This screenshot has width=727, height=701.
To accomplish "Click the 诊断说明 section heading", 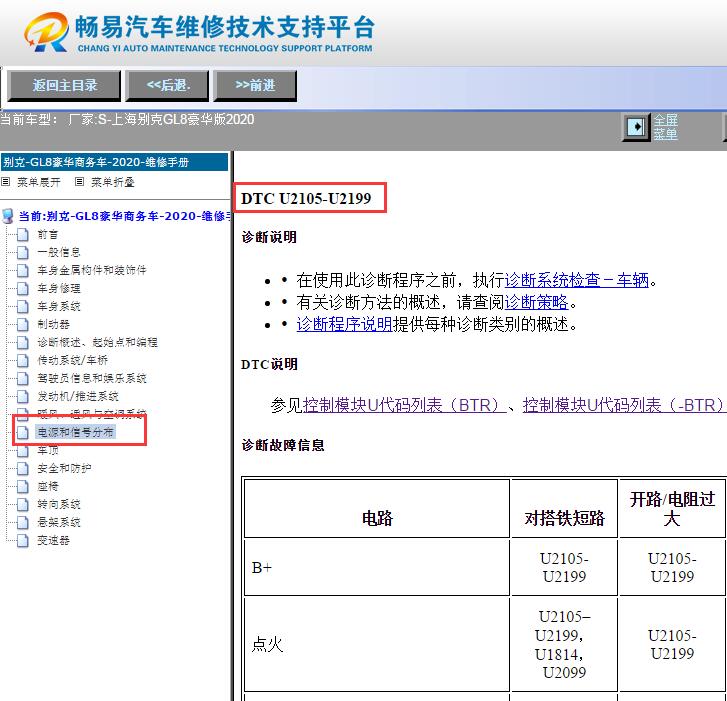I will pyautogui.click(x=269, y=237).
